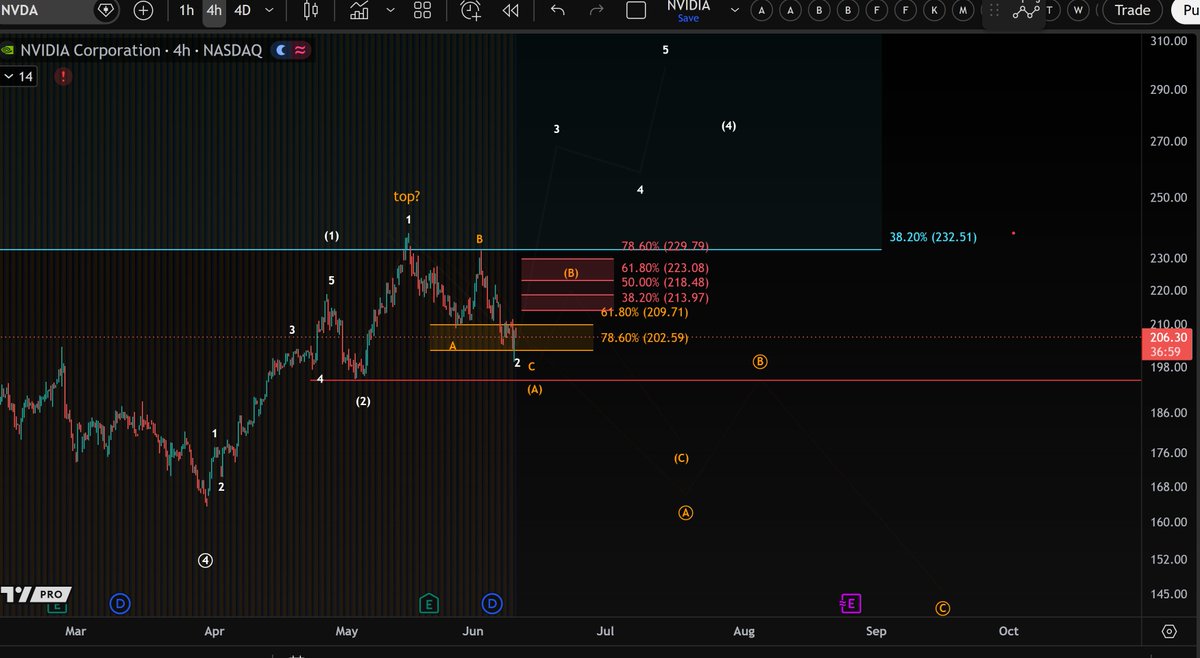Select the 61.80% (223.08) Fibonacci label
1200x658 pixels.
pyautogui.click(x=664, y=268)
